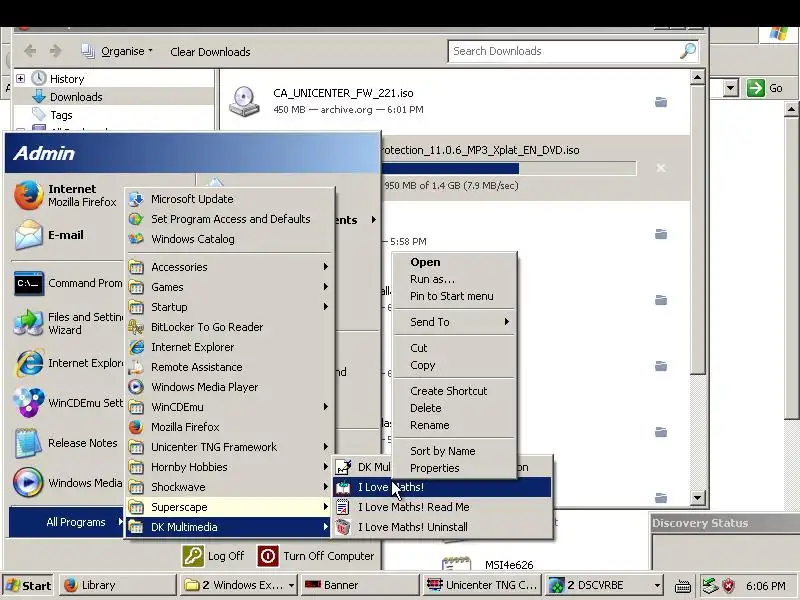Image resolution: width=800 pixels, height=600 pixels.
Task: Choose Run as... in the context menu
Action: click(454, 279)
